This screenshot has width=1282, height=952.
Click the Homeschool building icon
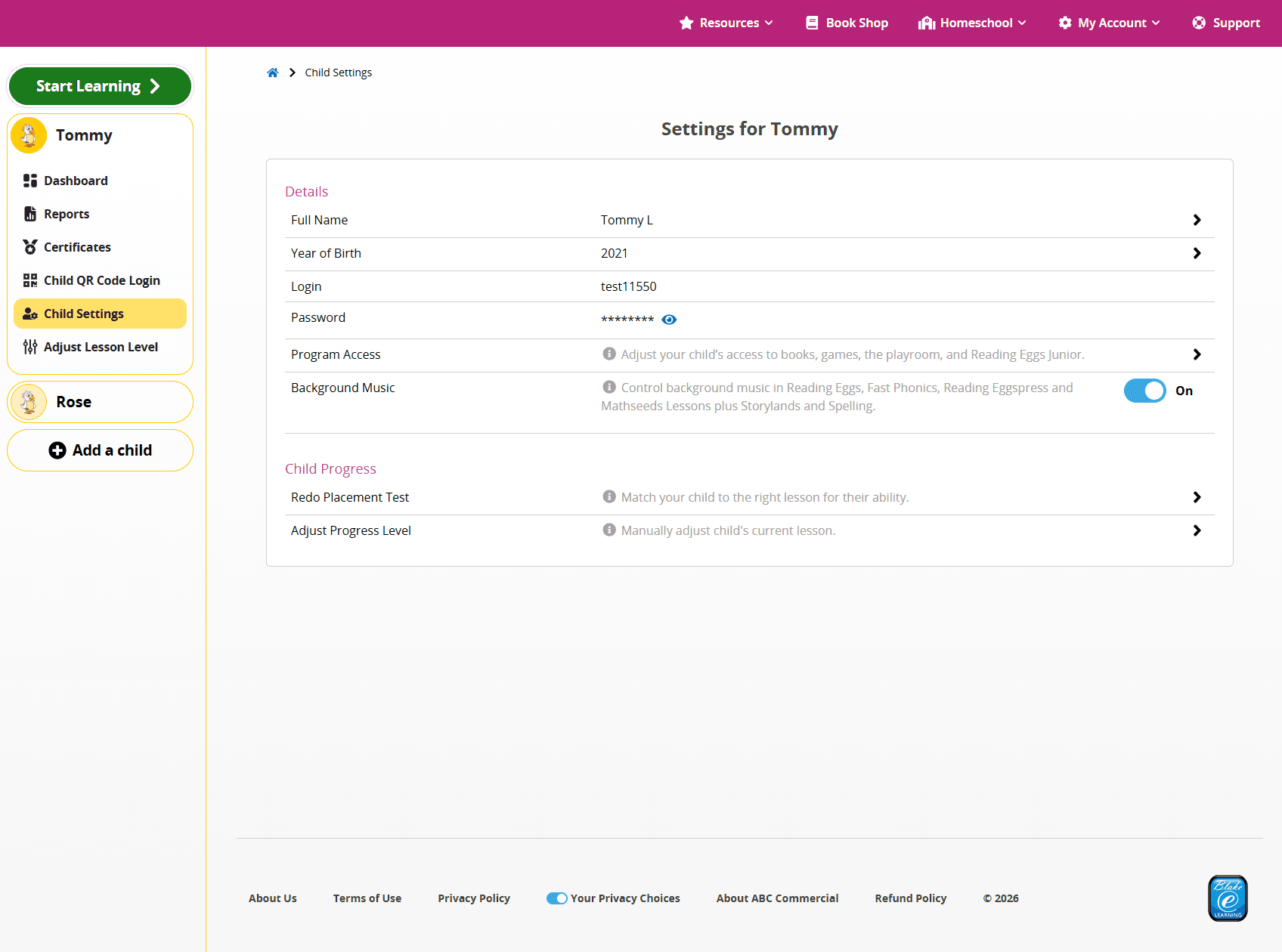click(x=927, y=23)
